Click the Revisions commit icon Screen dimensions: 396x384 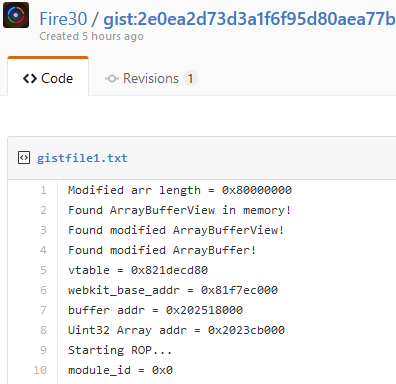tap(112, 79)
